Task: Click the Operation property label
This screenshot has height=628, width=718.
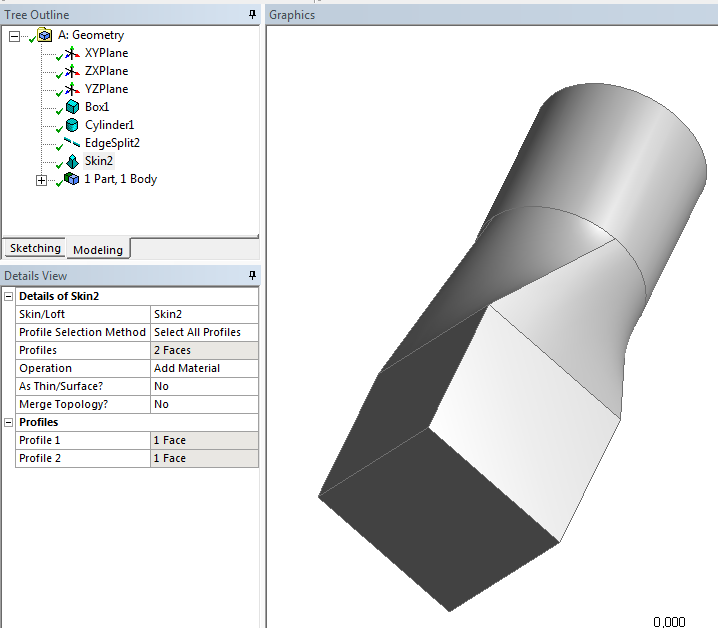Action: coord(45,368)
